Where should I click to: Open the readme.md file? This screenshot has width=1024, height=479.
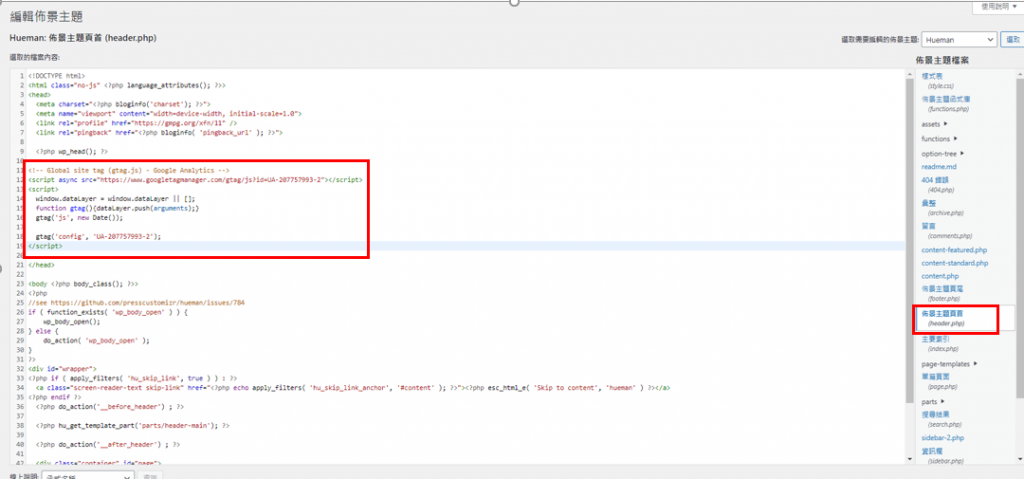pos(939,167)
